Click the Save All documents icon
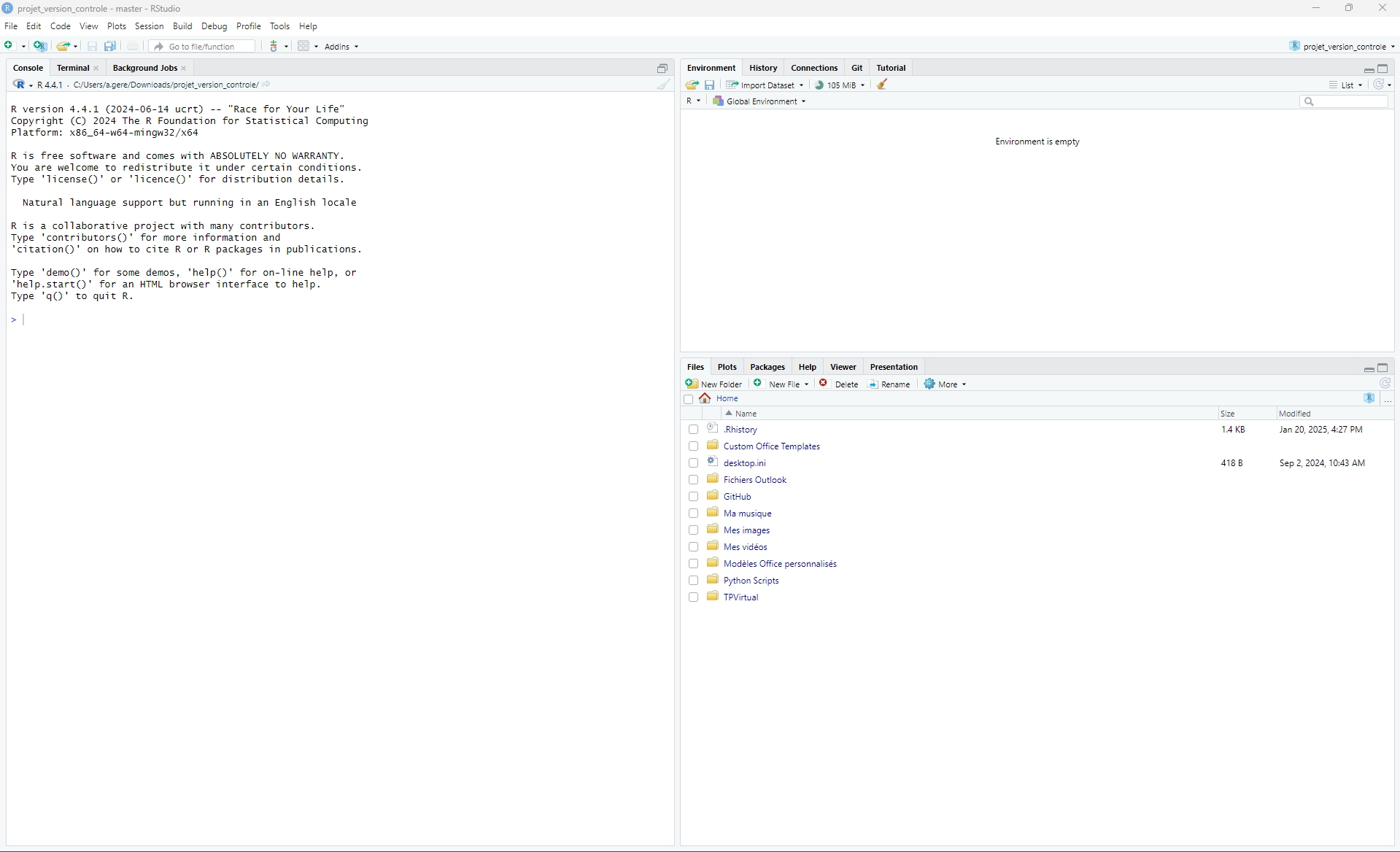The image size is (1400, 852). click(109, 46)
